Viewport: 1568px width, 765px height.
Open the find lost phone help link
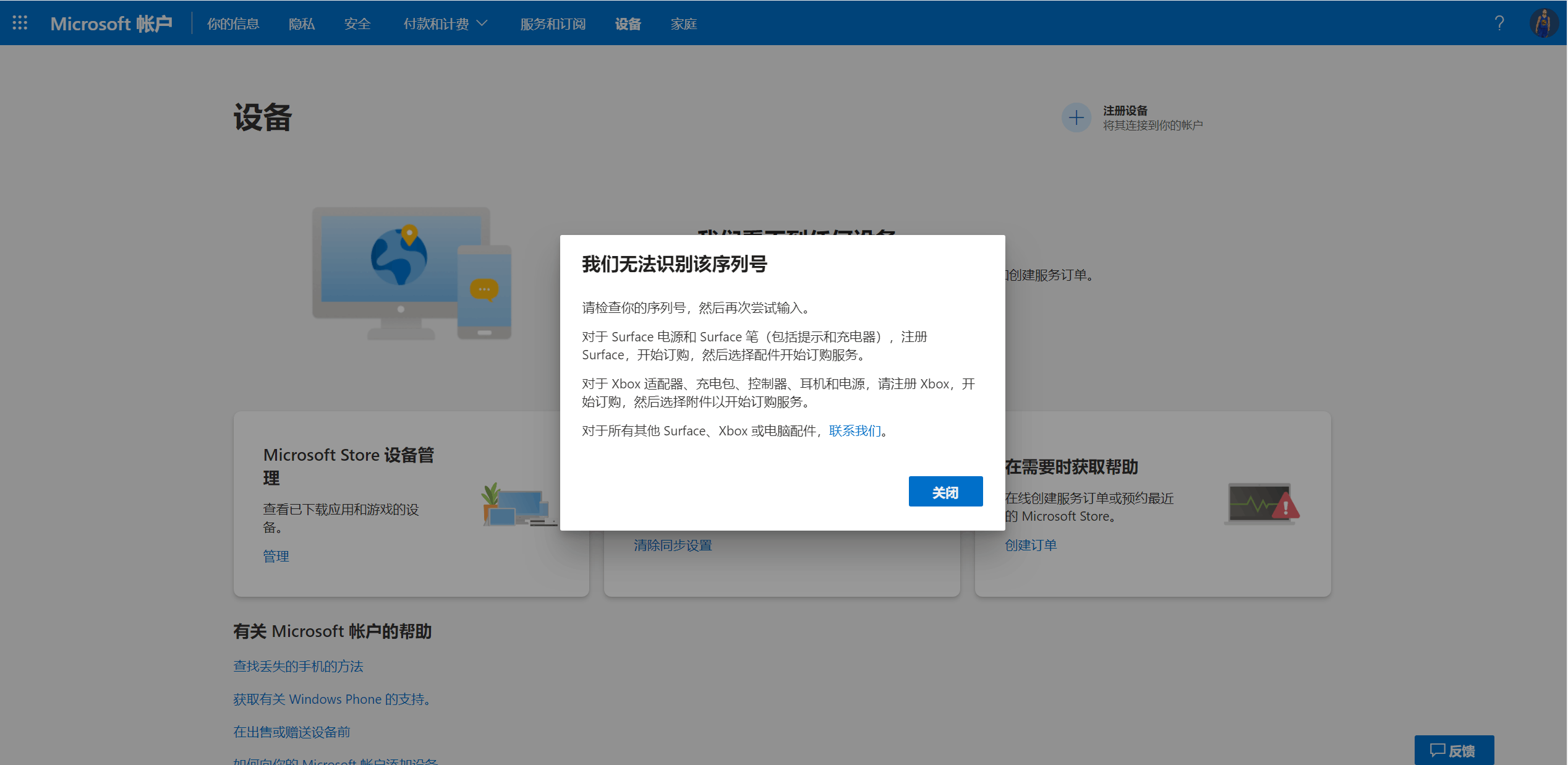tap(298, 666)
